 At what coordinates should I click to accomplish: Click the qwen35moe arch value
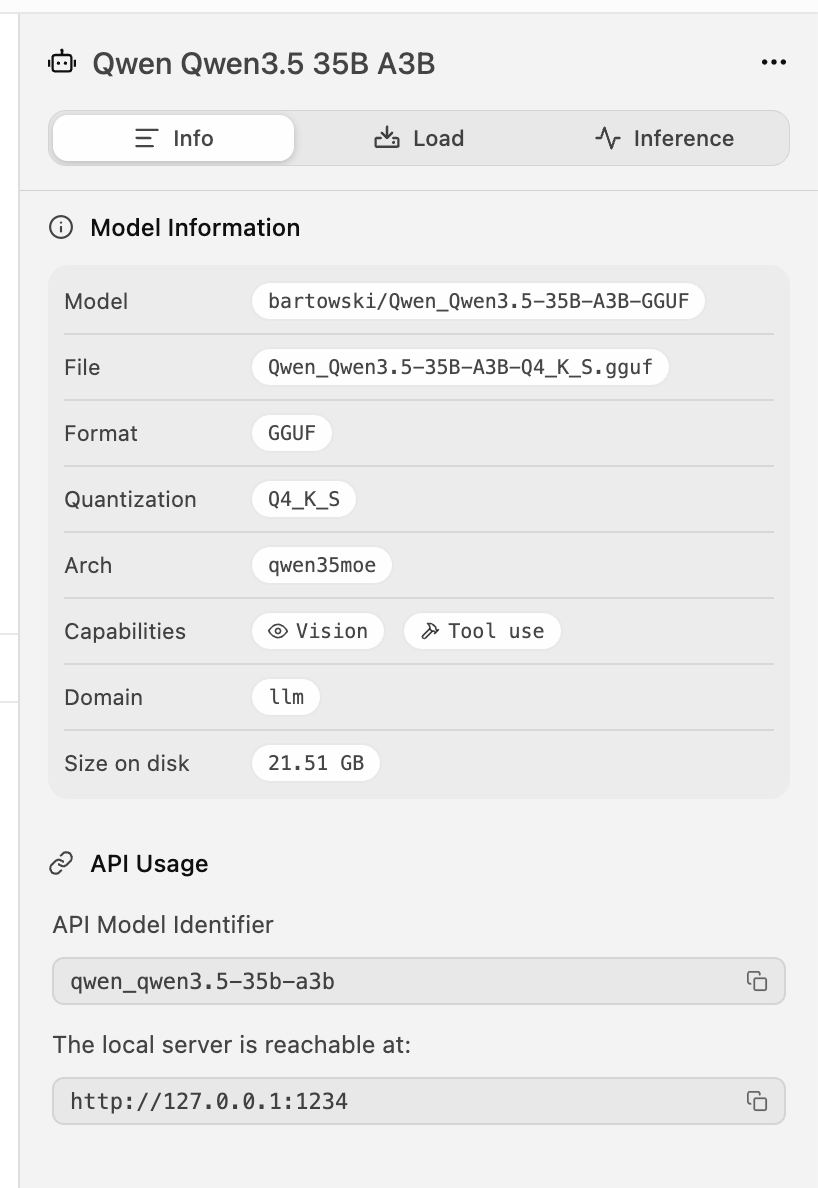pyautogui.click(x=322, y=564)
